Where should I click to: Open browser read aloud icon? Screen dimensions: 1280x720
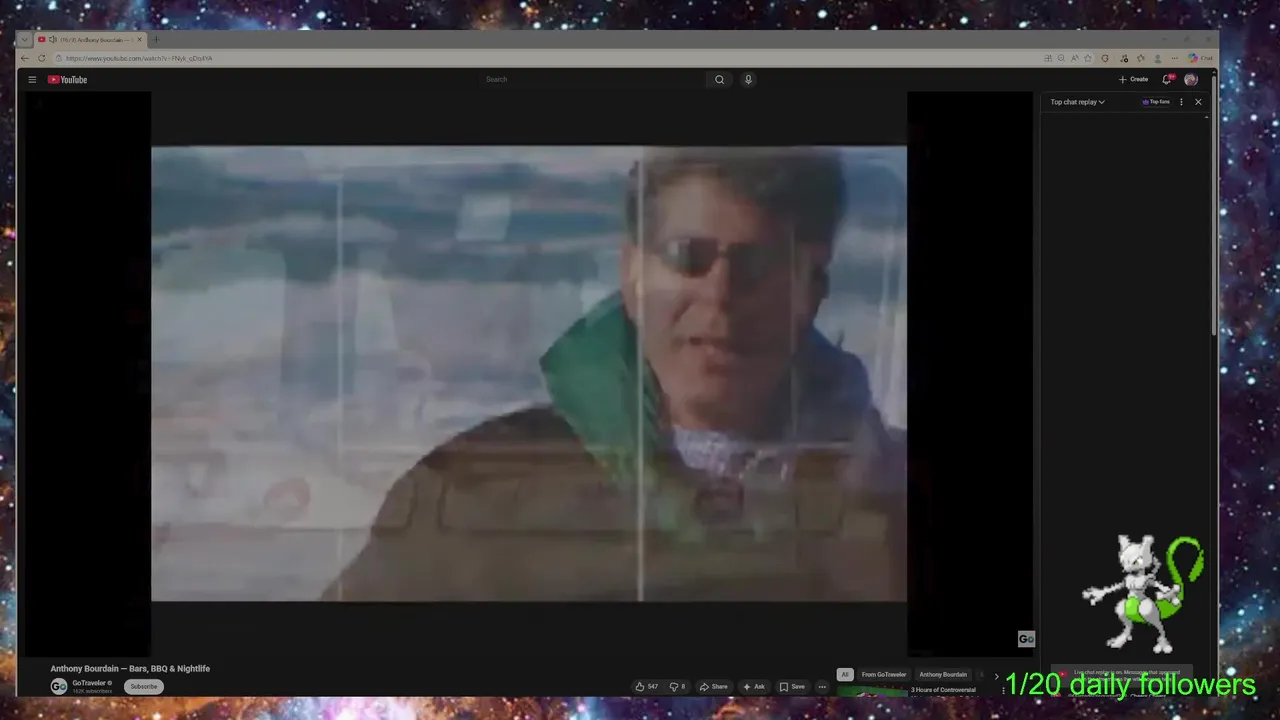click(x=1075, y=58)
